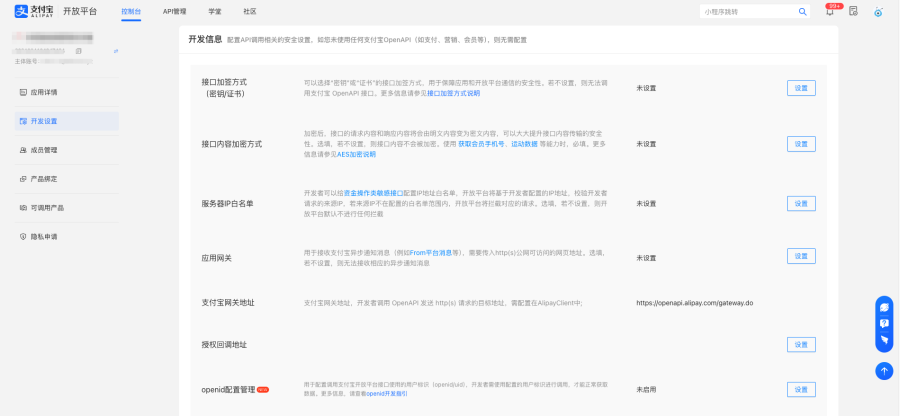Click the 应用详情 sidebar icon
Image resolution: width=900 pixels, height=416 pixels.
pyautogui.click(x=23, y=92)
